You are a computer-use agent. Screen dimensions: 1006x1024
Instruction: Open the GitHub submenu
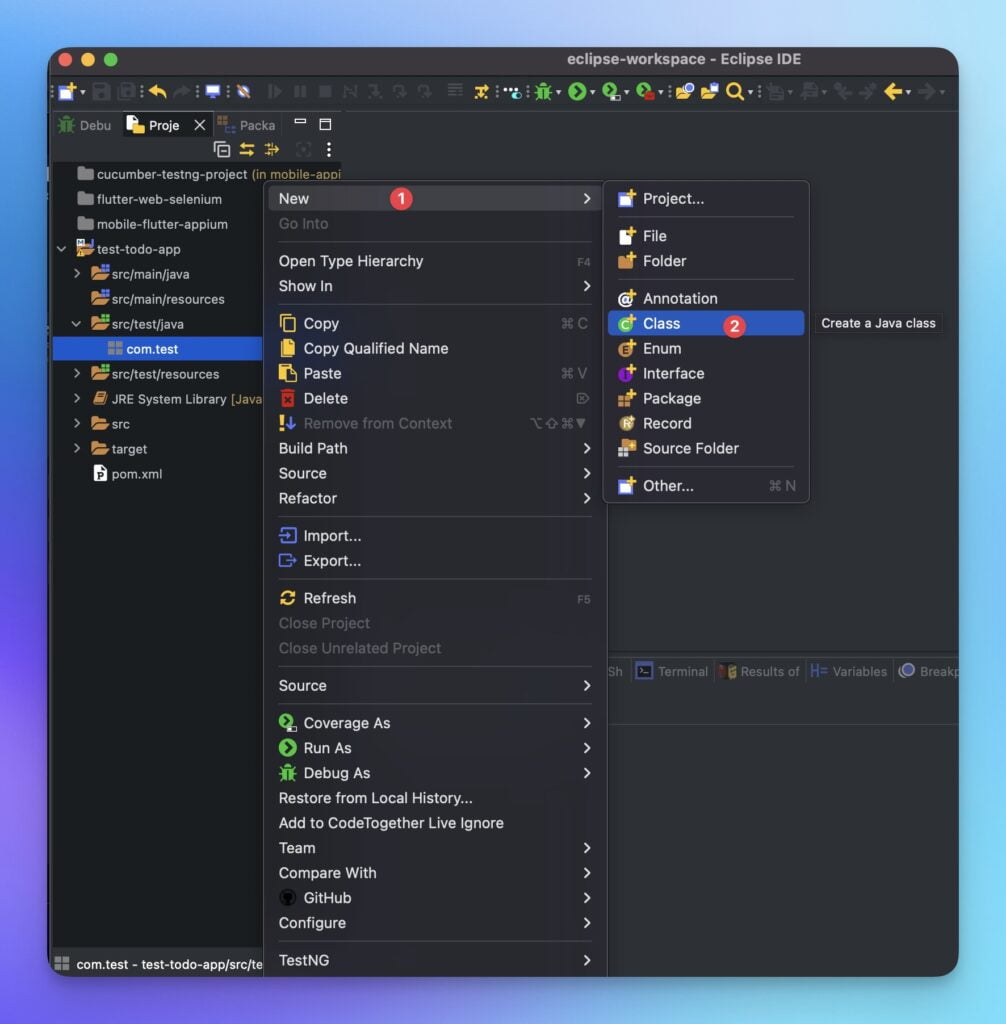coord(434,898)
